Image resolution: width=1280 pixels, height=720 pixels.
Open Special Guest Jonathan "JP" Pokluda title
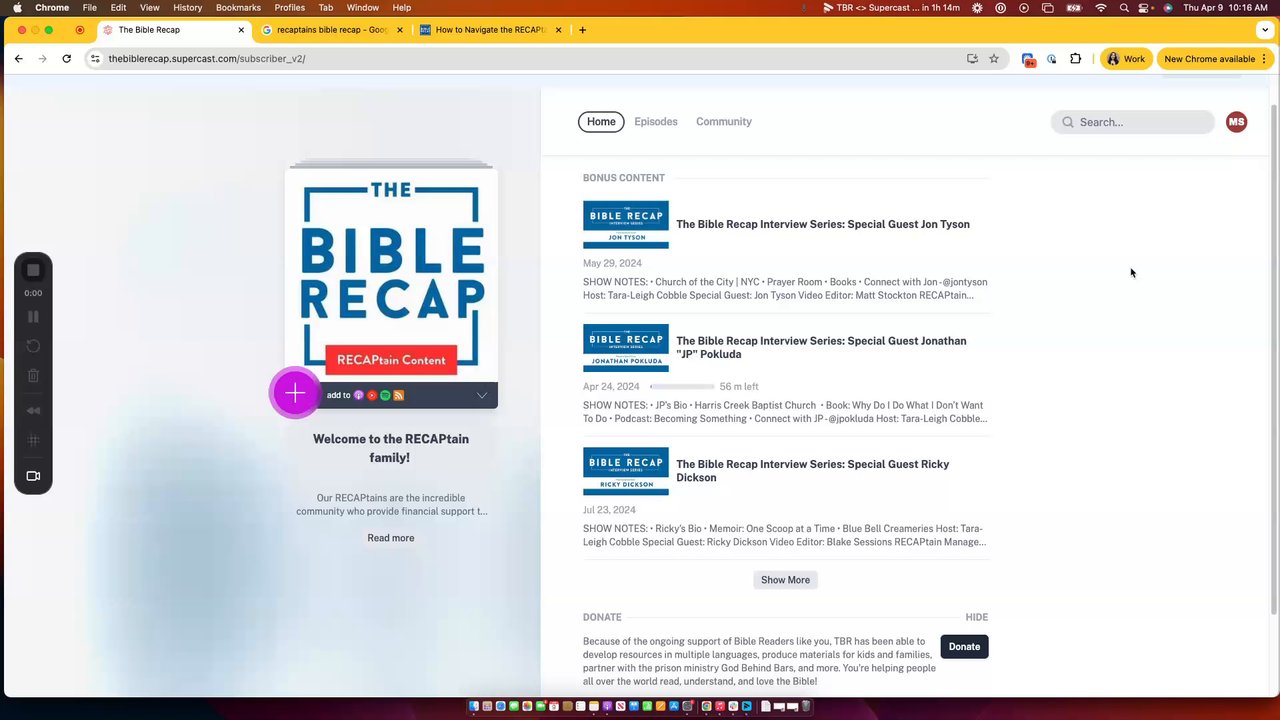(x=821, y=347)
